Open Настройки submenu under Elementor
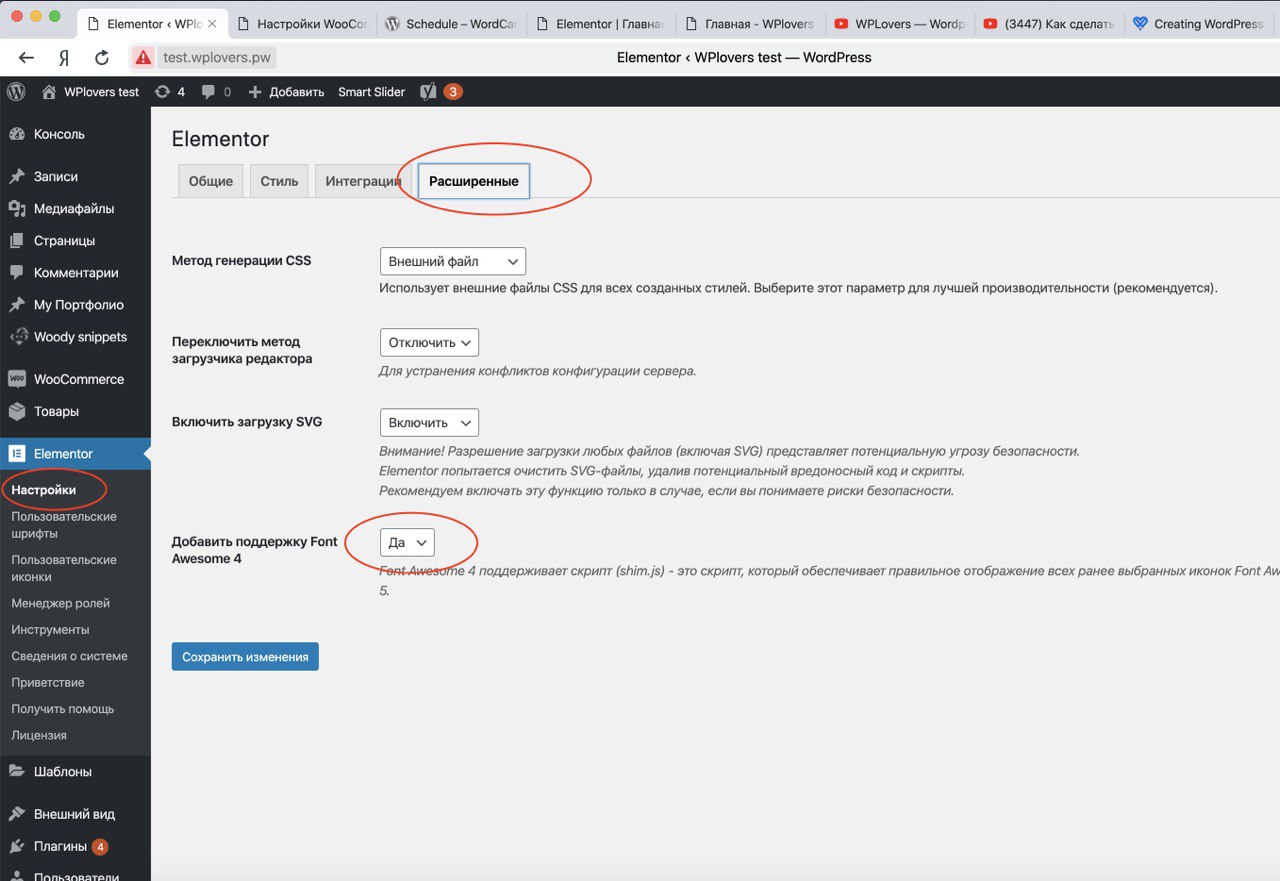 44,490
